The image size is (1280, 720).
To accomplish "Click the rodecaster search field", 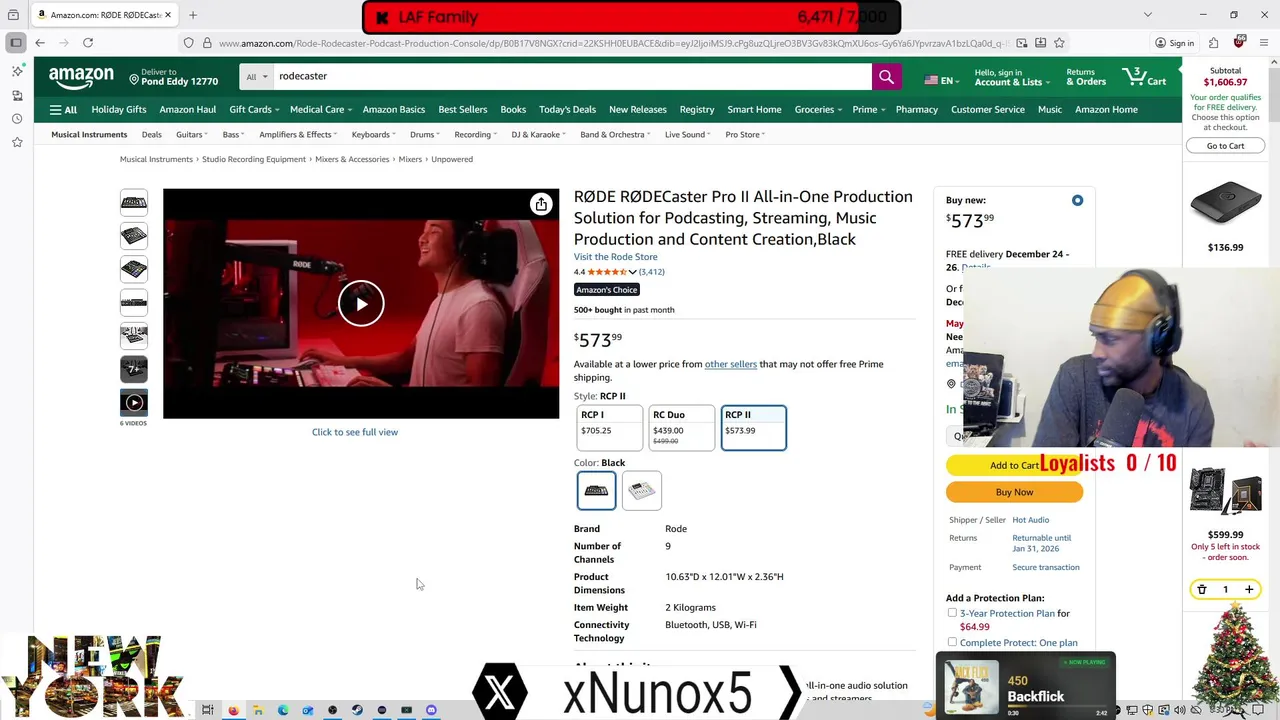I will (572, 77).
